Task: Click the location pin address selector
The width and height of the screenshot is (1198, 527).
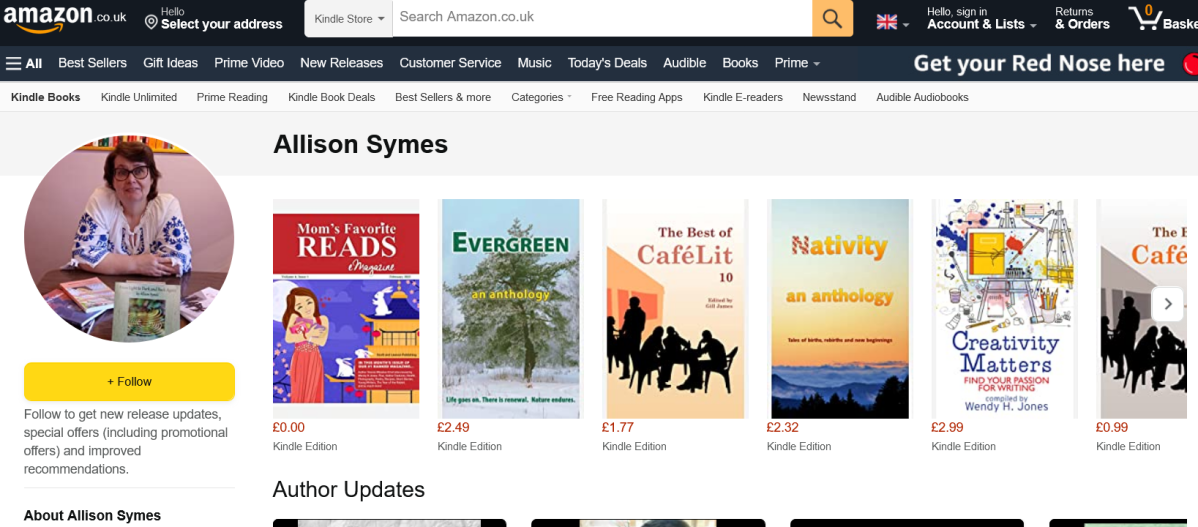Action: pyautogui.click(x=212, y=18)
